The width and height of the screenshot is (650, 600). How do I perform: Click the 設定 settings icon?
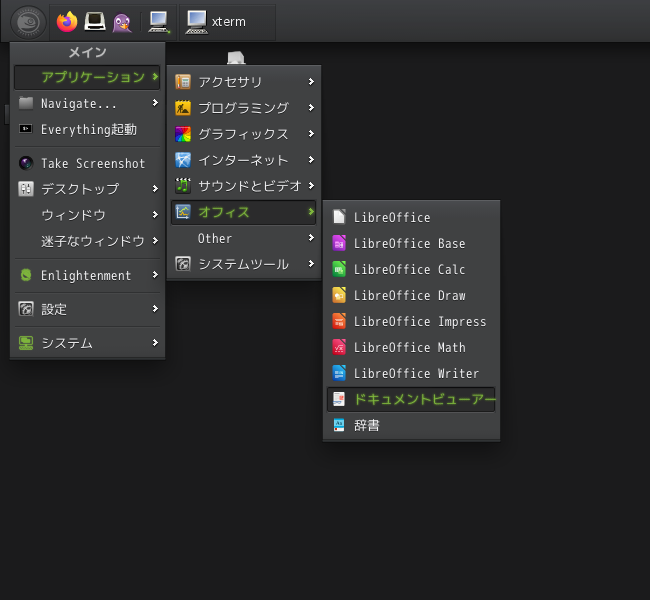point(26,309)
